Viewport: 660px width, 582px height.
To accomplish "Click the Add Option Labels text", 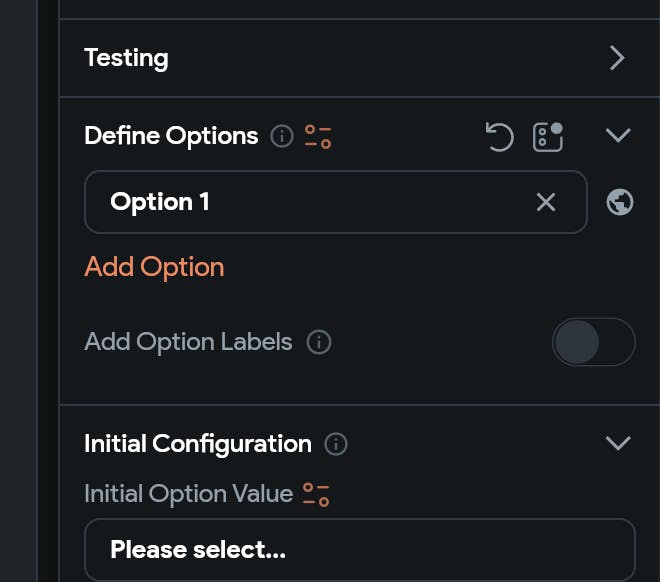I will click(188, 342).
